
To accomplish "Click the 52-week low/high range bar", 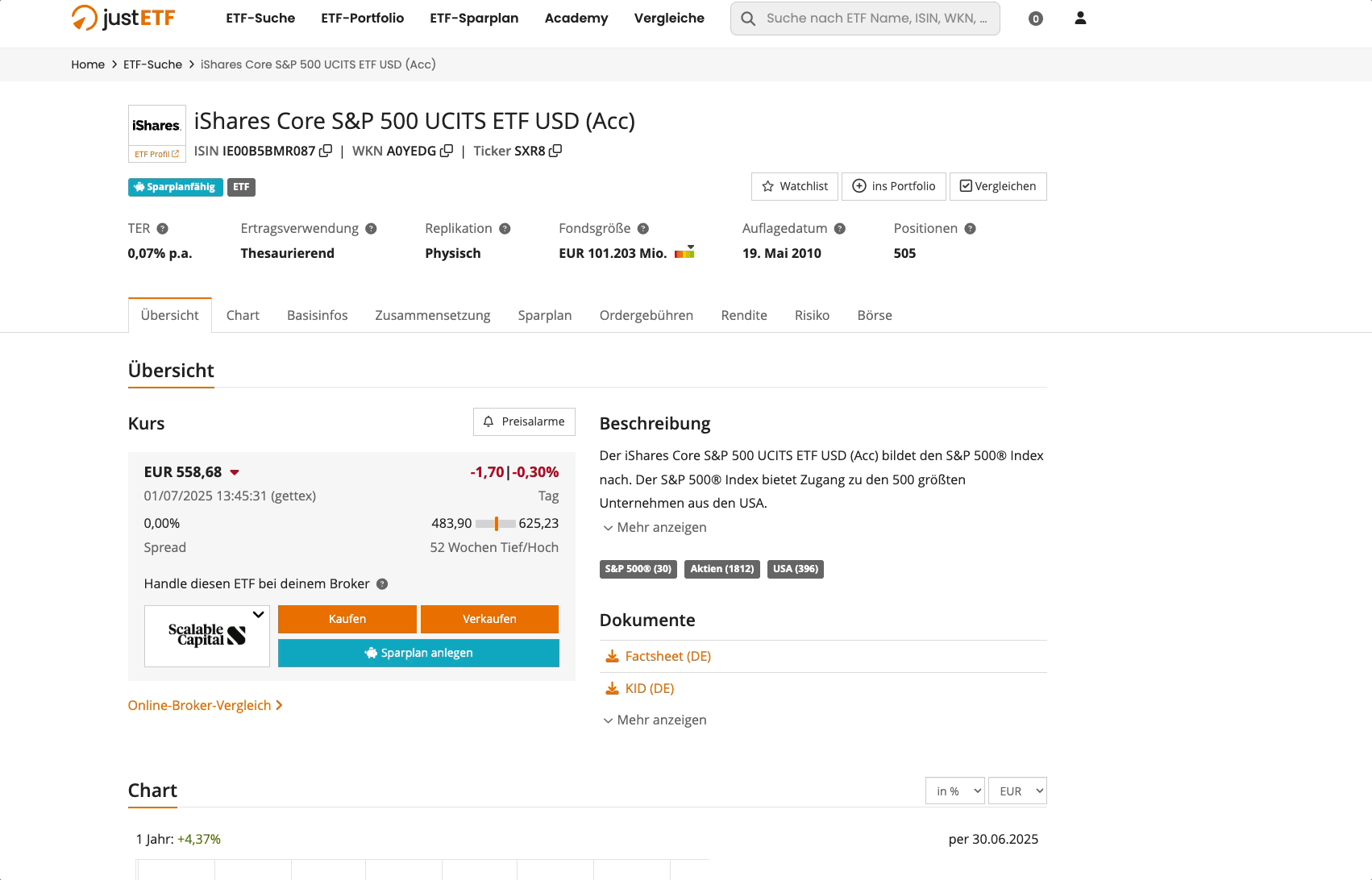I will tap(495, 524).
